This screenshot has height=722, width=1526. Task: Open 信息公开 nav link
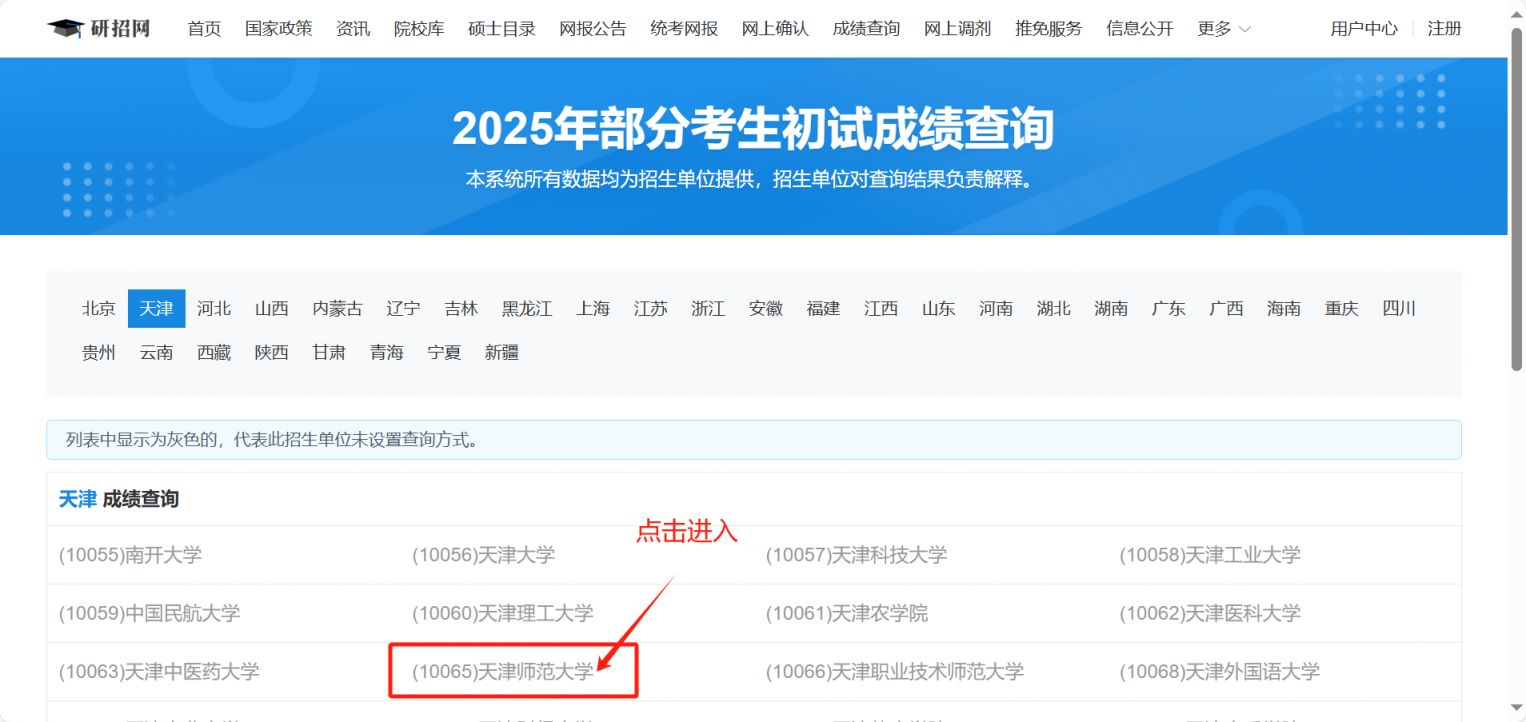(x=1140, y=29)
